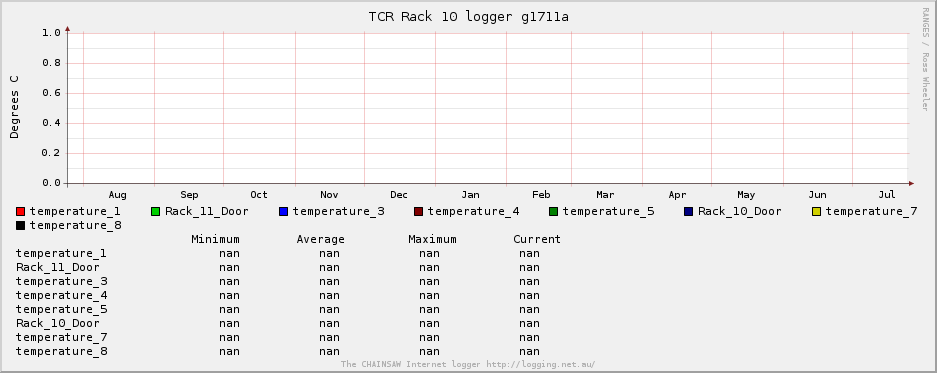Screen dimensions: 937x373
Task: Select the temperature_4 label in the legend
Action: [473, 211]
